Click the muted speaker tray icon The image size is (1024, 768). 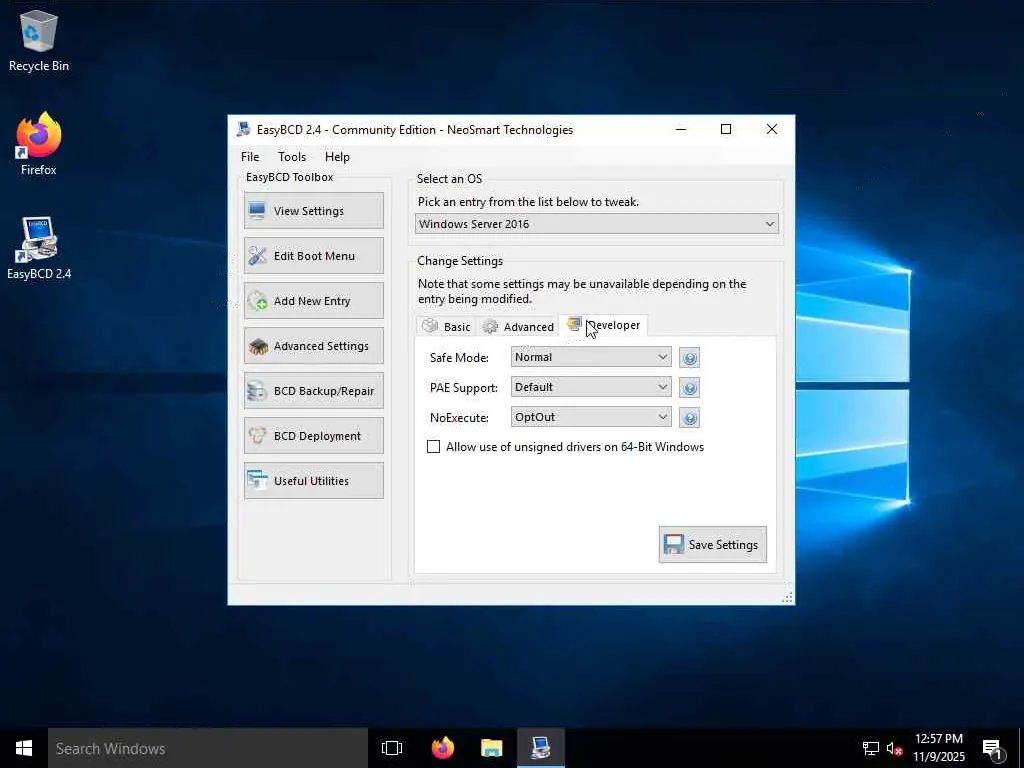(894, 748)
